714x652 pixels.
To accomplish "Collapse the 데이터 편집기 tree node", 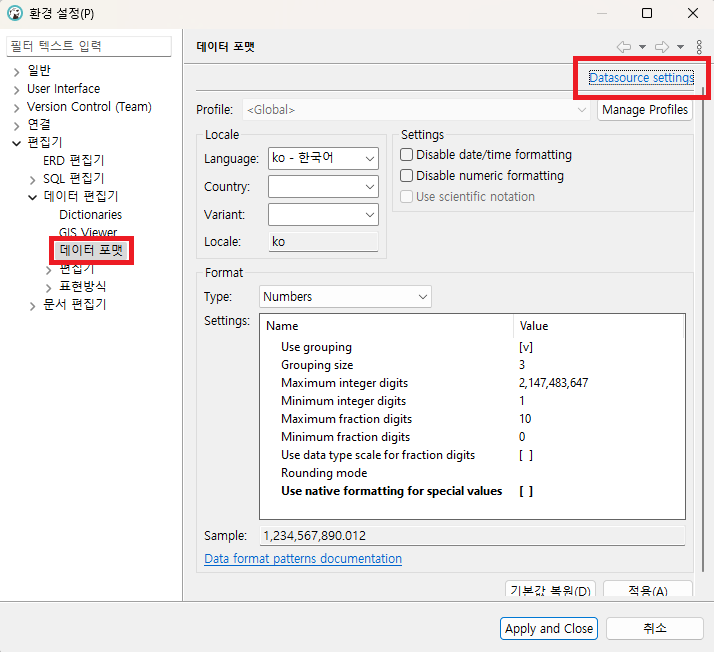I will pos(32,197).
